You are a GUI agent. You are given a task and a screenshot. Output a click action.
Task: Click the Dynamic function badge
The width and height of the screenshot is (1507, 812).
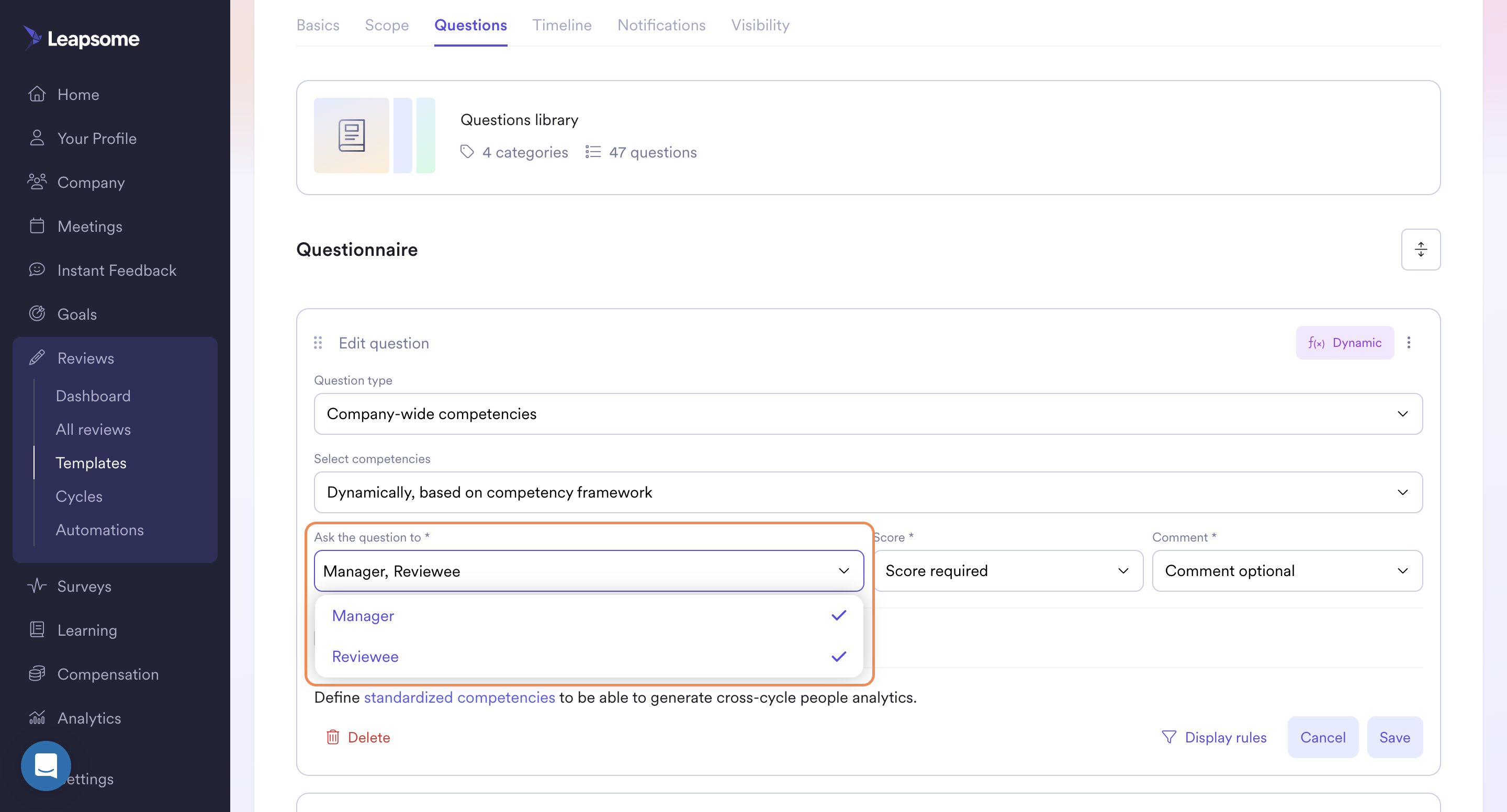point(1344,343)
